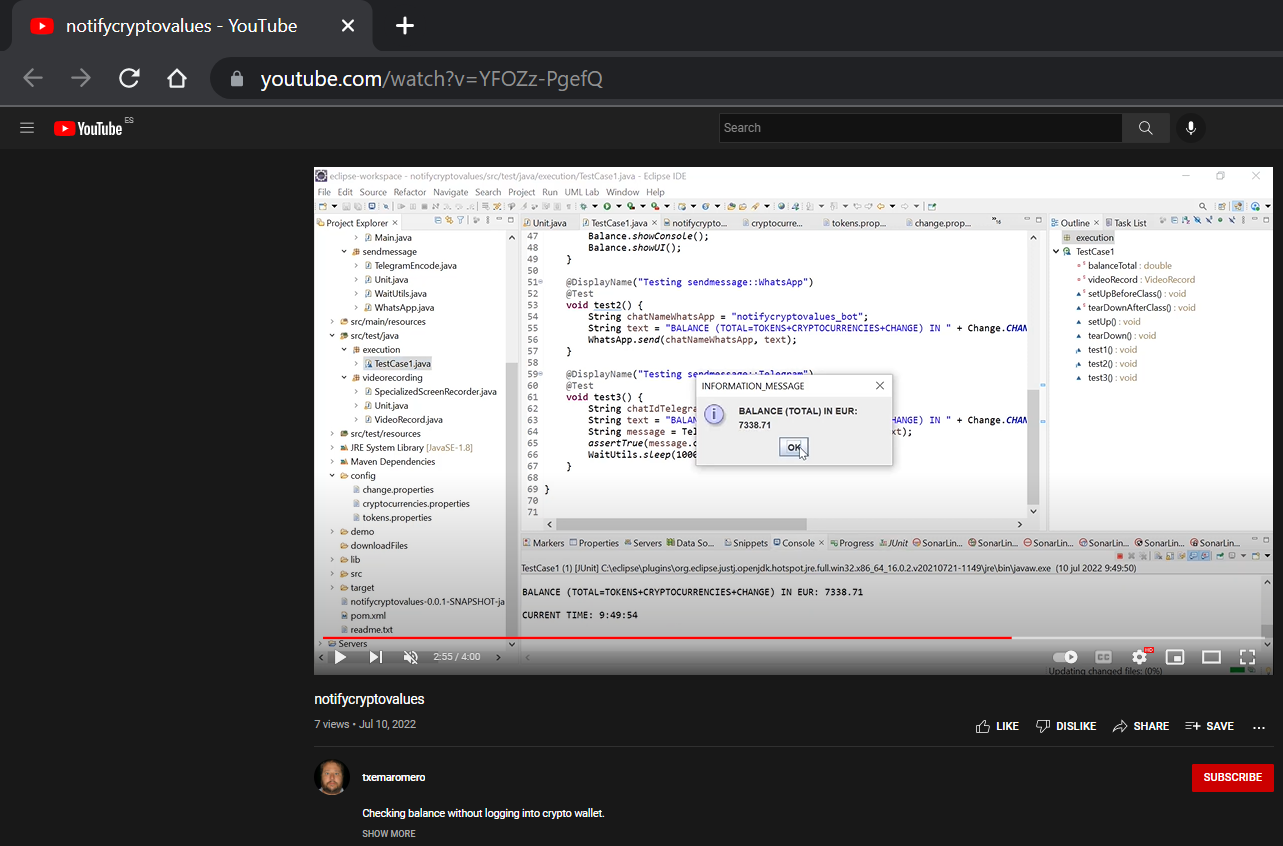The height and width of the screenshot is (846, 1283).
Task: Open txemaromero channel name link
Action: point(394,777)
